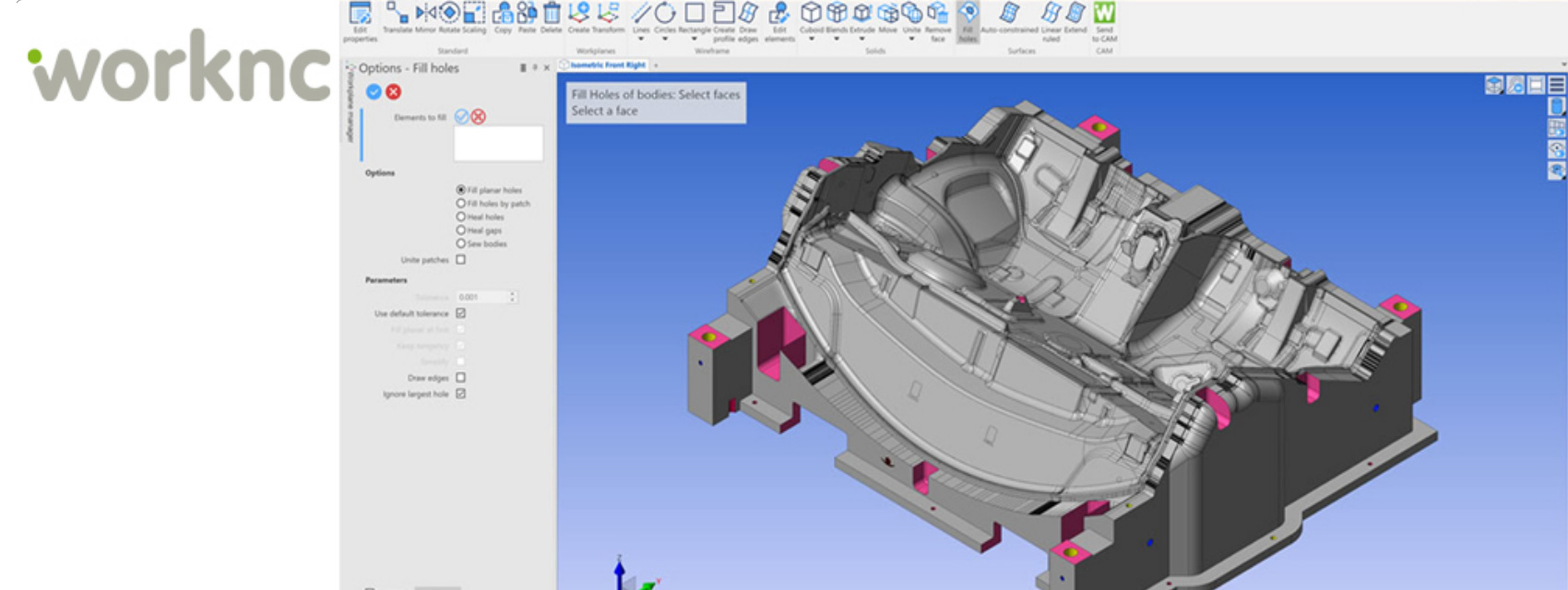
Task: Enable the Draw edges checkbox
Action: point(461,378)
